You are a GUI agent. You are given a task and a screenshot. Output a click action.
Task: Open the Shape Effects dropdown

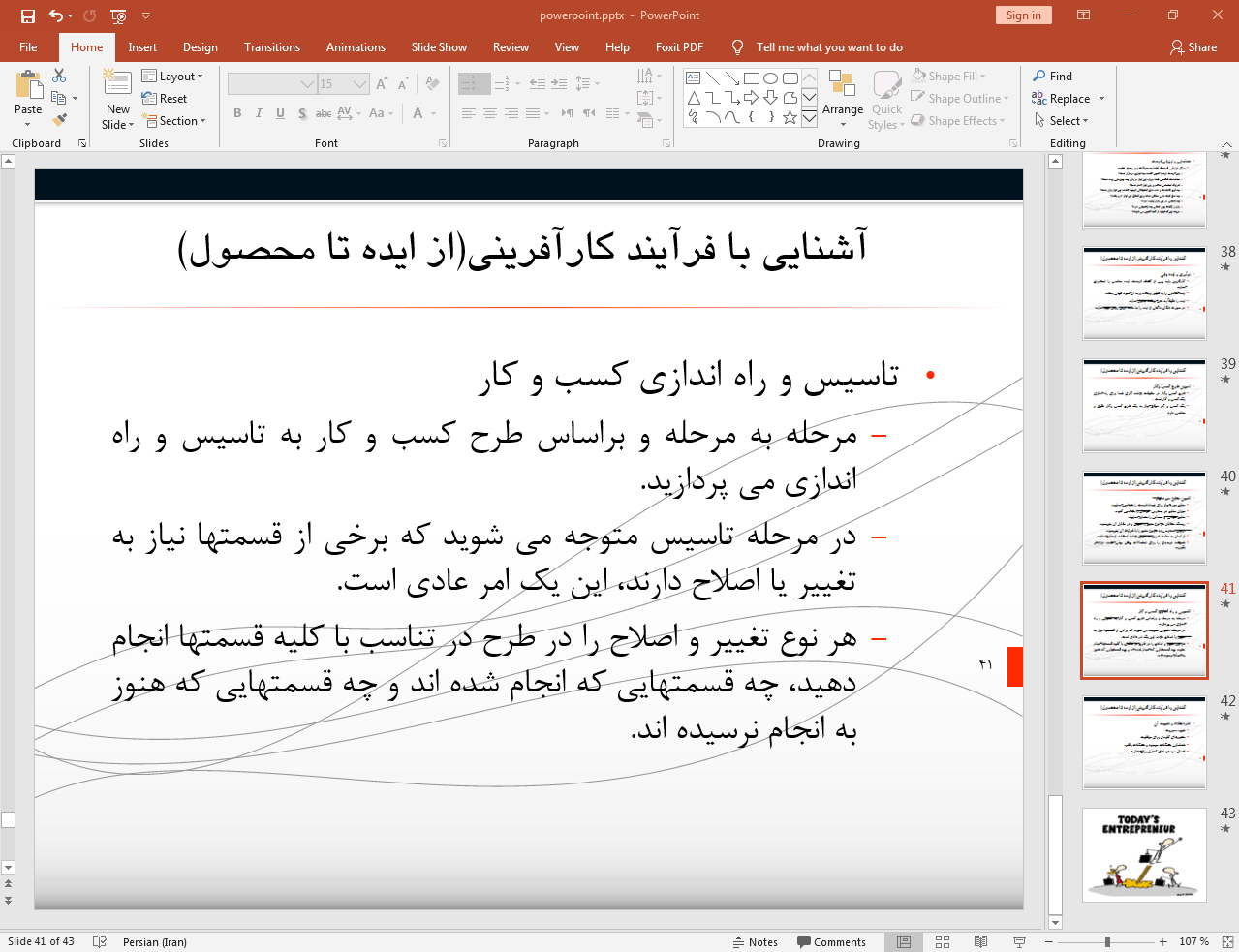[958, 121]
